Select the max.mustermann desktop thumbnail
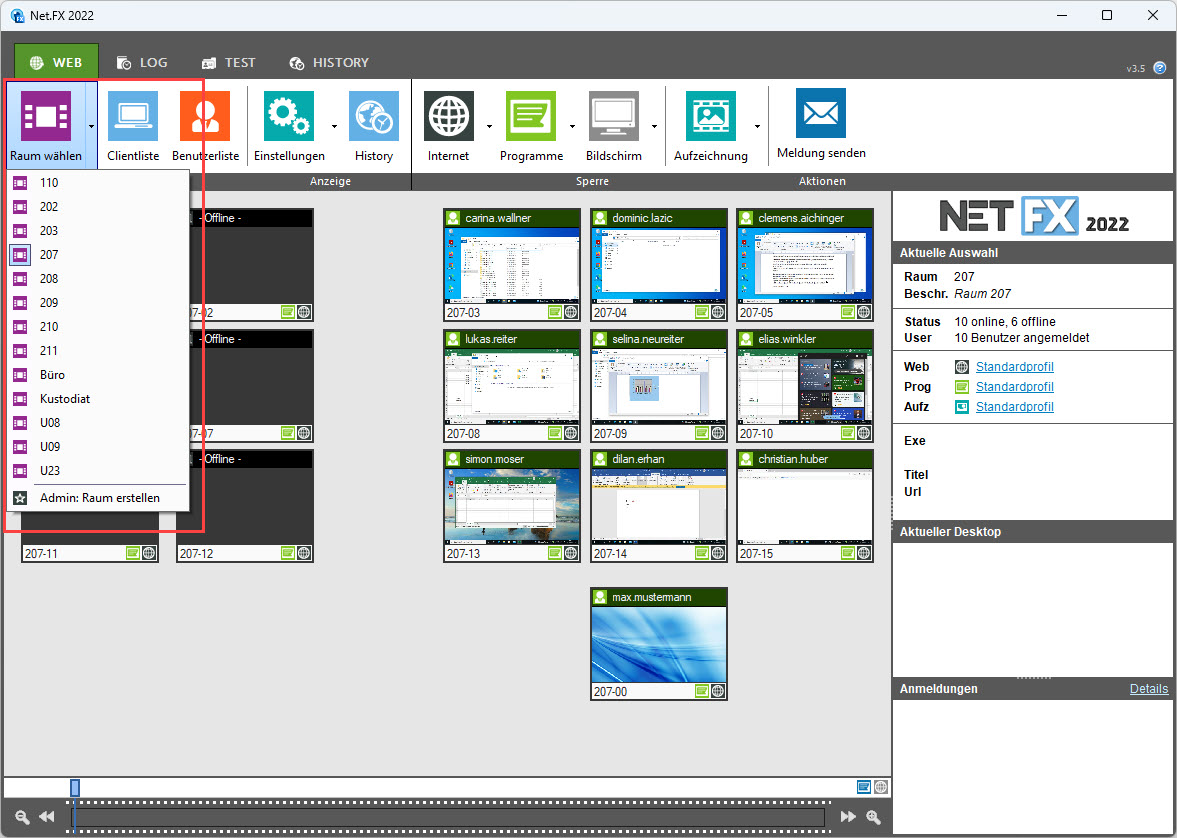 point(659,644)
